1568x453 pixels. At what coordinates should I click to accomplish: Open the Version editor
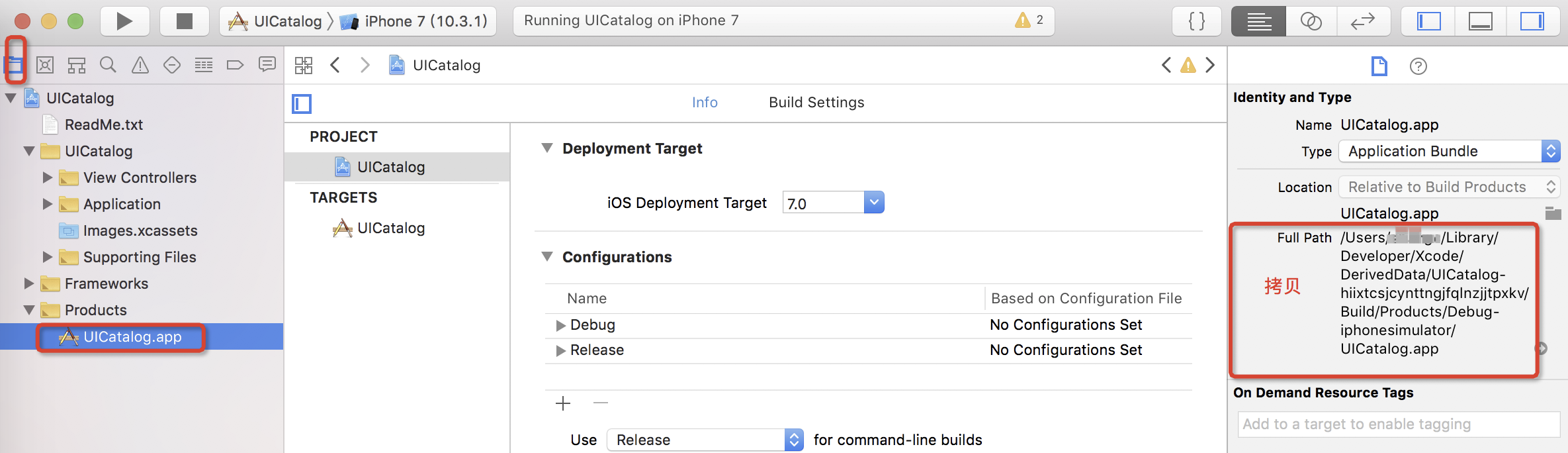[1362, 21]
